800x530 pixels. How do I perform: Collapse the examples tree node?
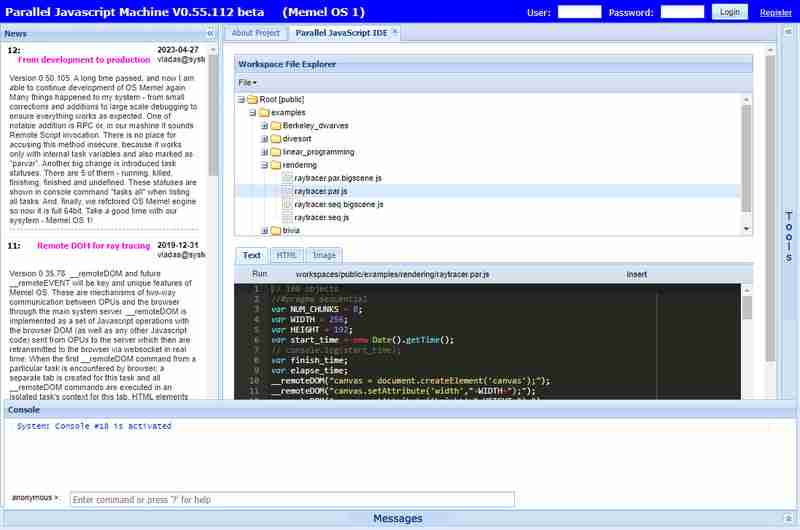253,113
